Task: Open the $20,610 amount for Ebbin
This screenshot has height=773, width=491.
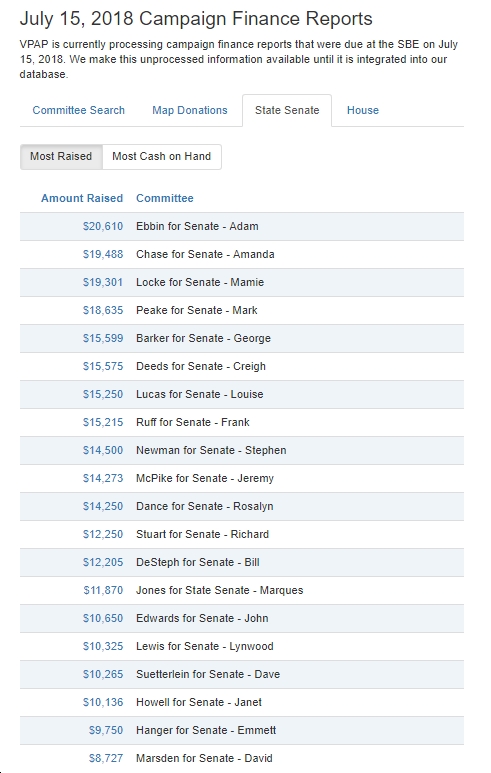Action: point(103,226)
